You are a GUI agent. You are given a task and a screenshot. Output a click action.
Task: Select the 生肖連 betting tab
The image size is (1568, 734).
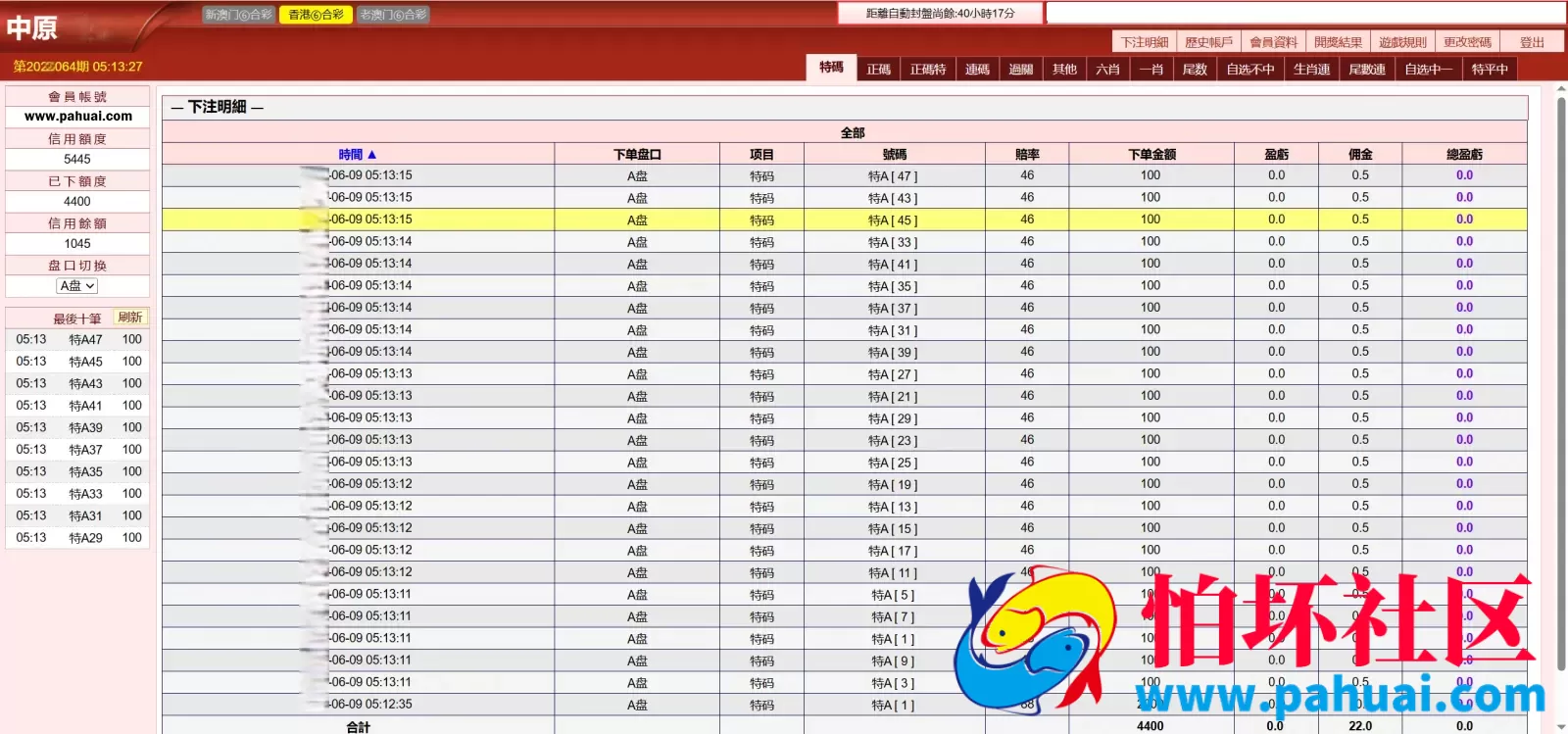pos(1311,70)
